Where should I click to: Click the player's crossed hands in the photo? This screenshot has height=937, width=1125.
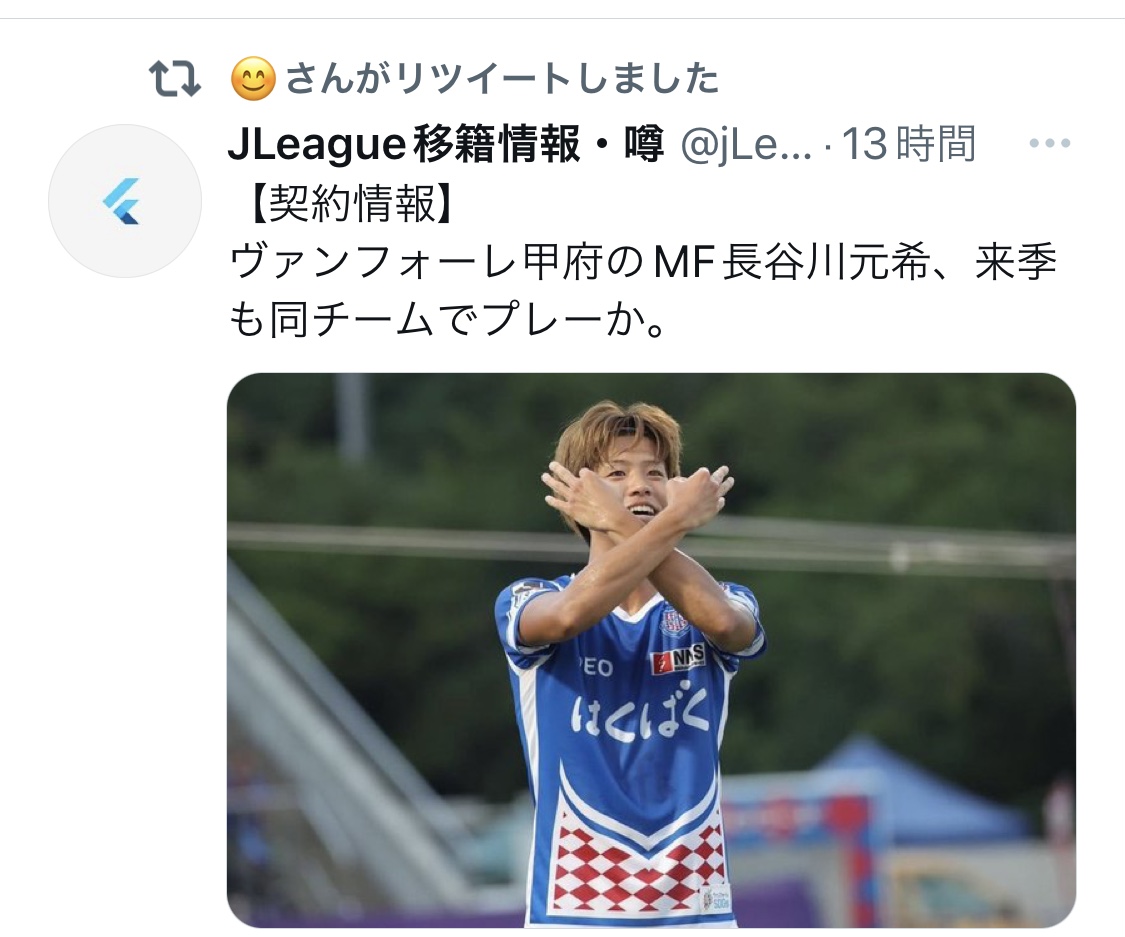tap(637, 495)
